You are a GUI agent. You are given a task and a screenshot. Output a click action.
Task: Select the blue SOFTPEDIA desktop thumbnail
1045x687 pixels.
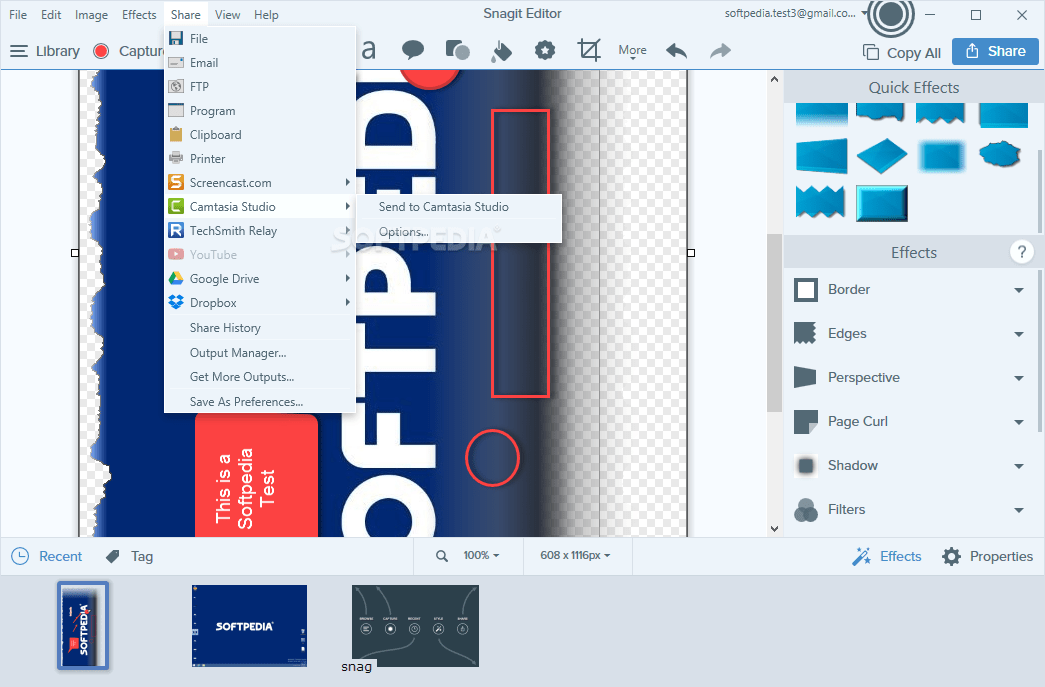coord(249,625)
